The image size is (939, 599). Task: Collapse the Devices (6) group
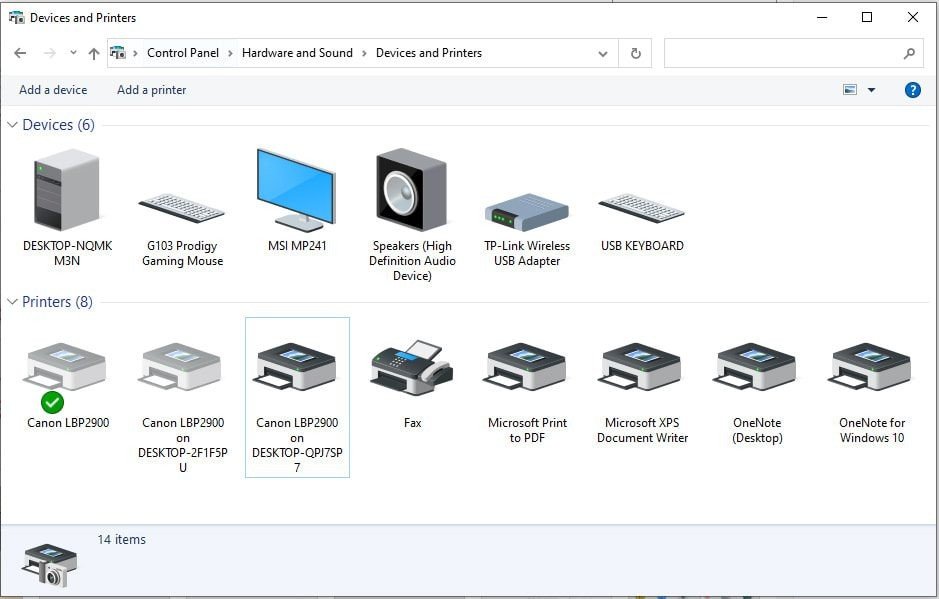click(13, 125)
